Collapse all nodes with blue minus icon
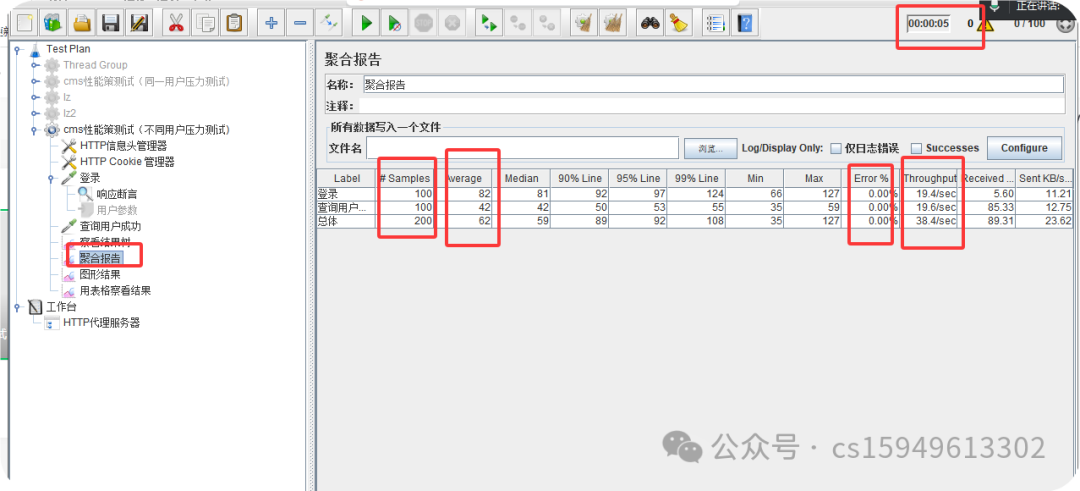Image resolution: width=1080 pixels, height=491 pixels. coord(300,23)
